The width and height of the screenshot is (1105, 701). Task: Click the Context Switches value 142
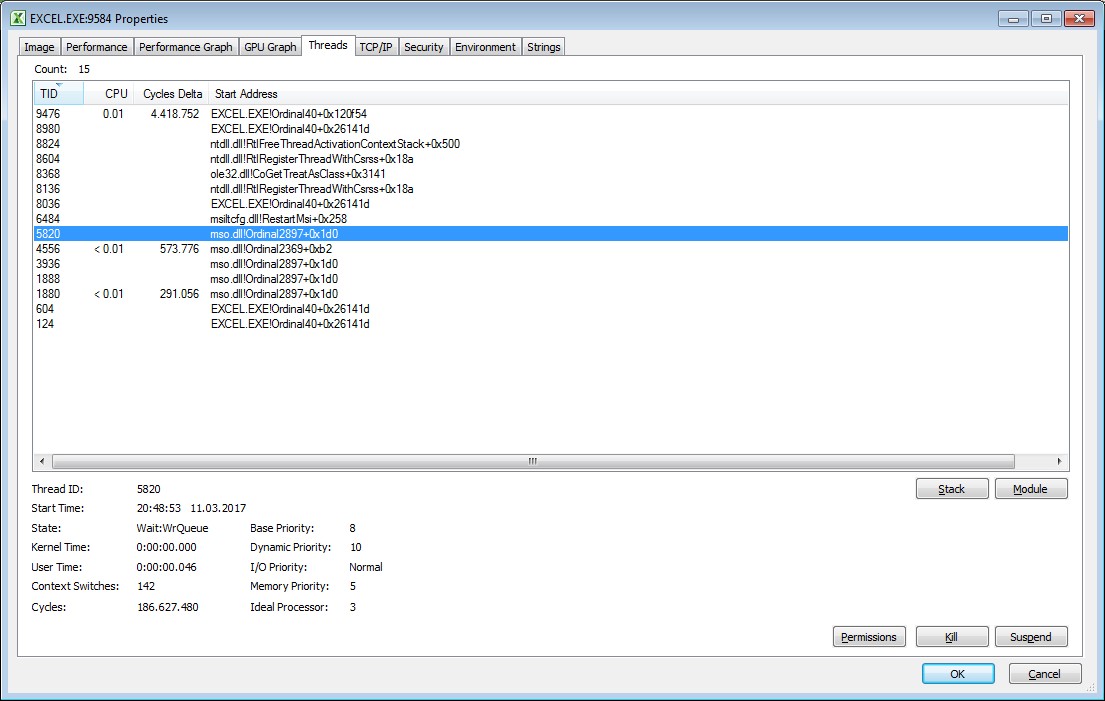click(146, 586)
